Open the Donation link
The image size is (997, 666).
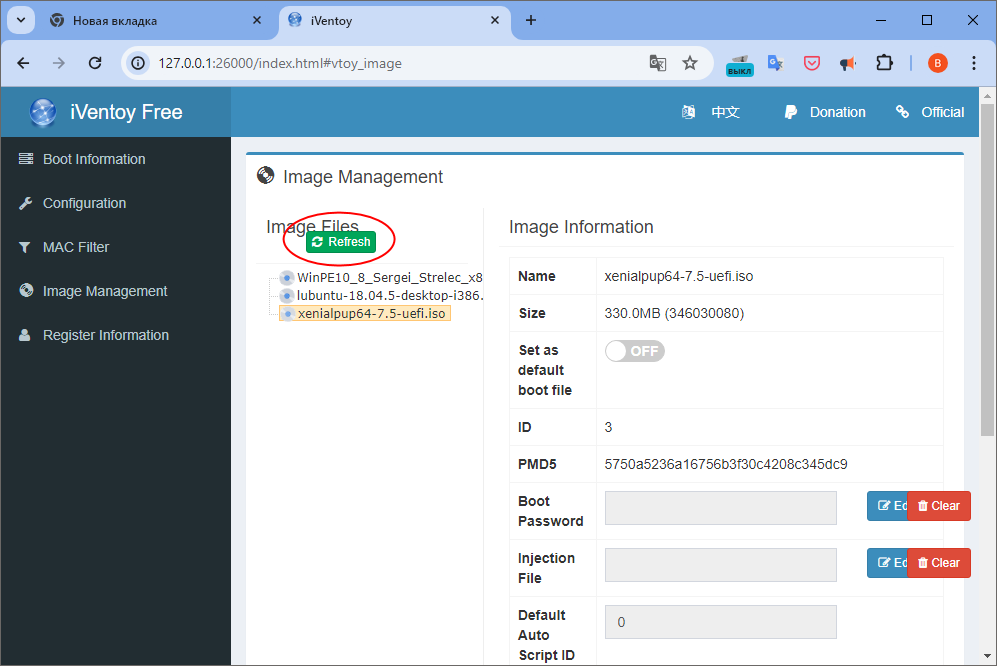(x=837, y=112)
